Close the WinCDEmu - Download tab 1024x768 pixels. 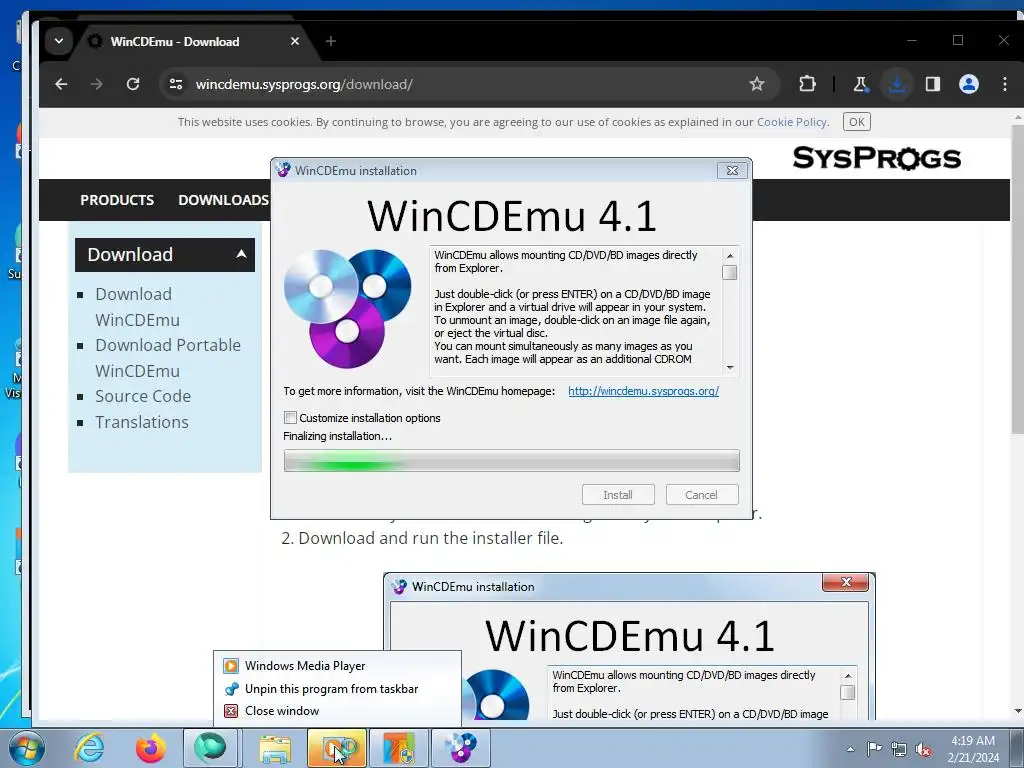[x=295, y=41]
